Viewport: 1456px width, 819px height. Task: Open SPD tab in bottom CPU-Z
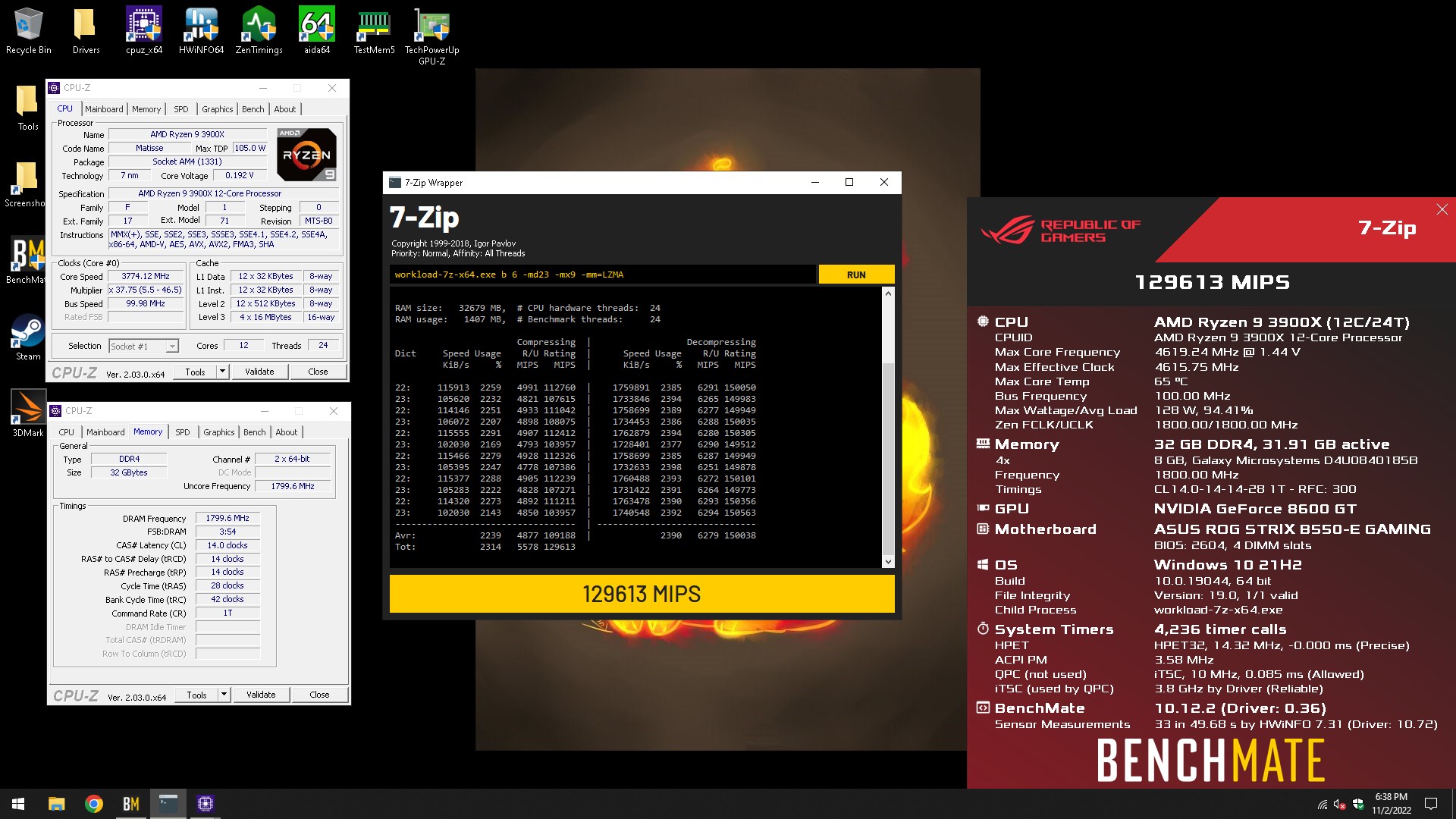(183, 432)
